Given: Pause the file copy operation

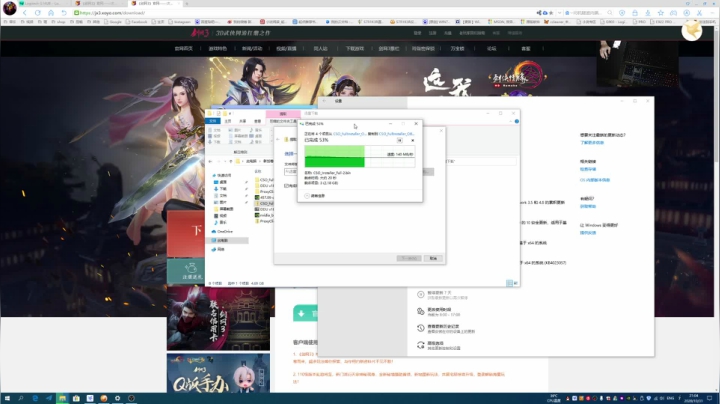Looking at the screenshot, I should pyautogui.click(x=399, y=140).
